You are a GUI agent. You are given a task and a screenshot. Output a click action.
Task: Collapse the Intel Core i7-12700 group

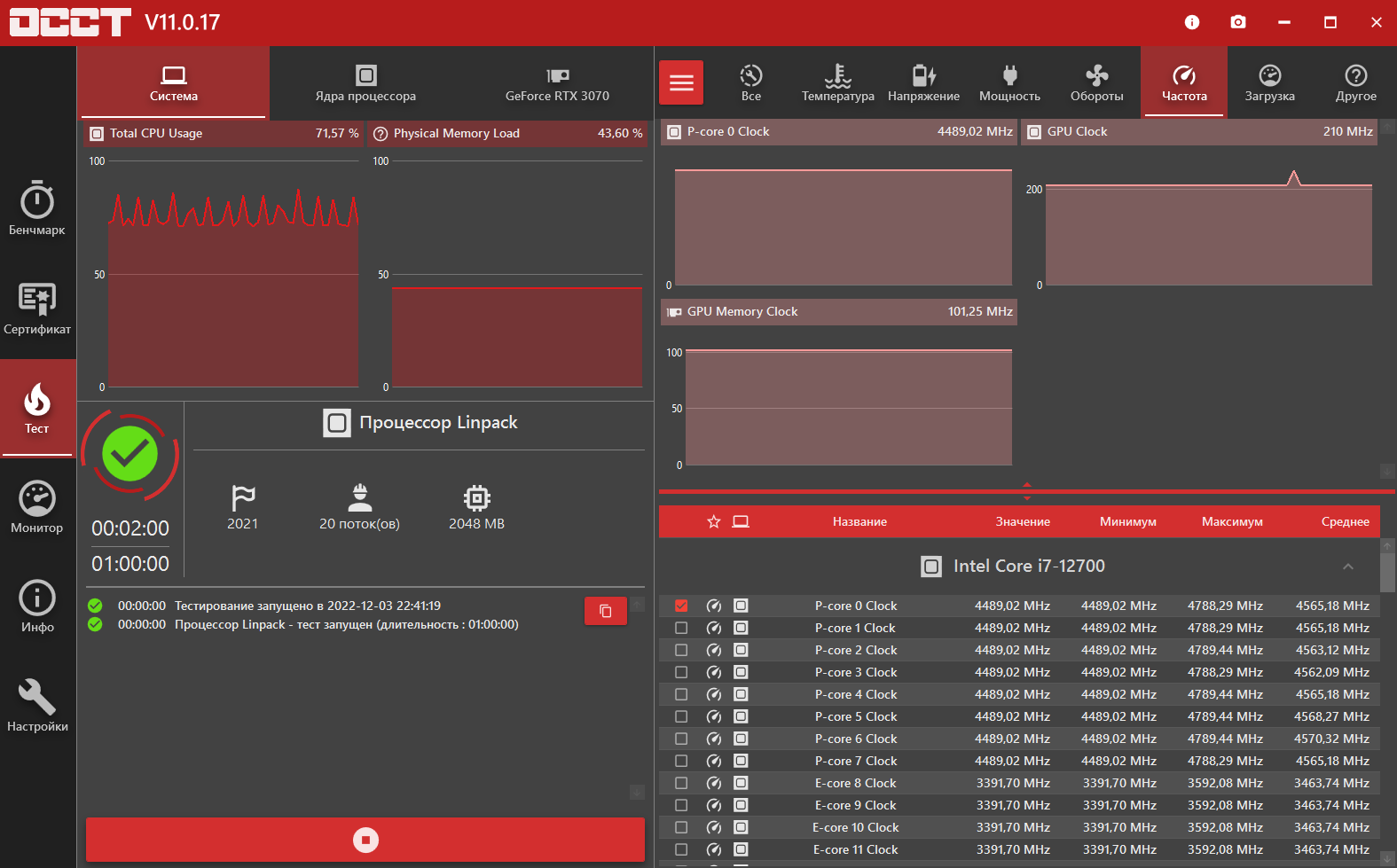coord(1348,567)
